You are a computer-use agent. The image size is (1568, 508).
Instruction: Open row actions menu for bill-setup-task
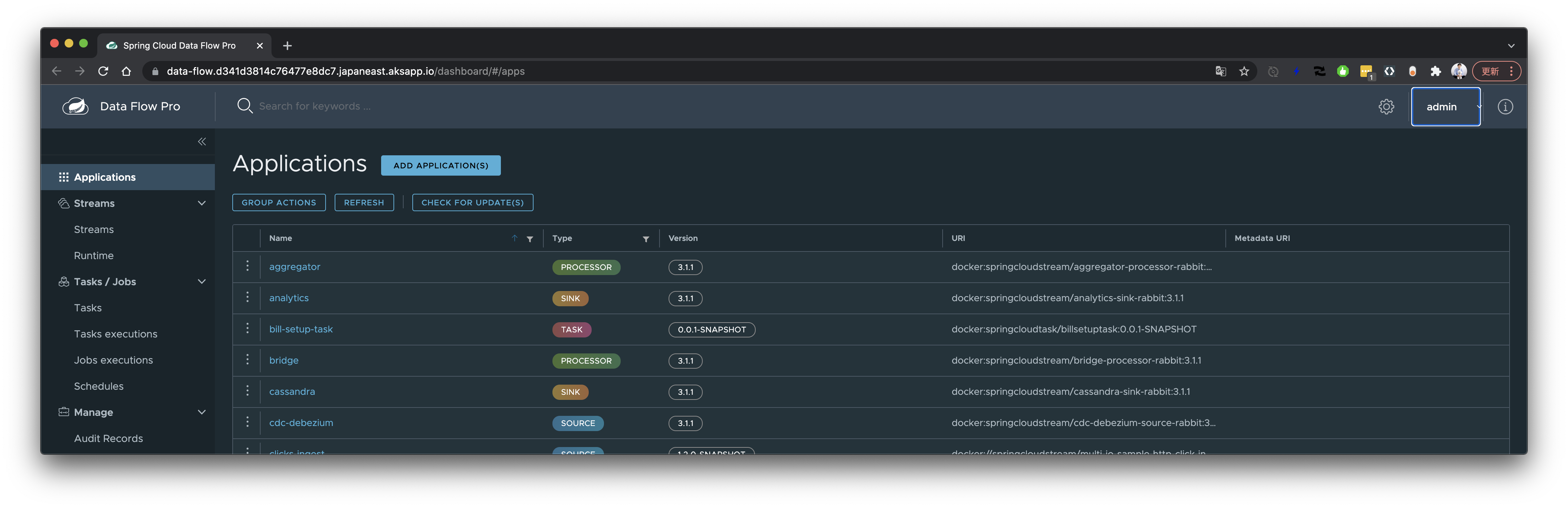247,328
